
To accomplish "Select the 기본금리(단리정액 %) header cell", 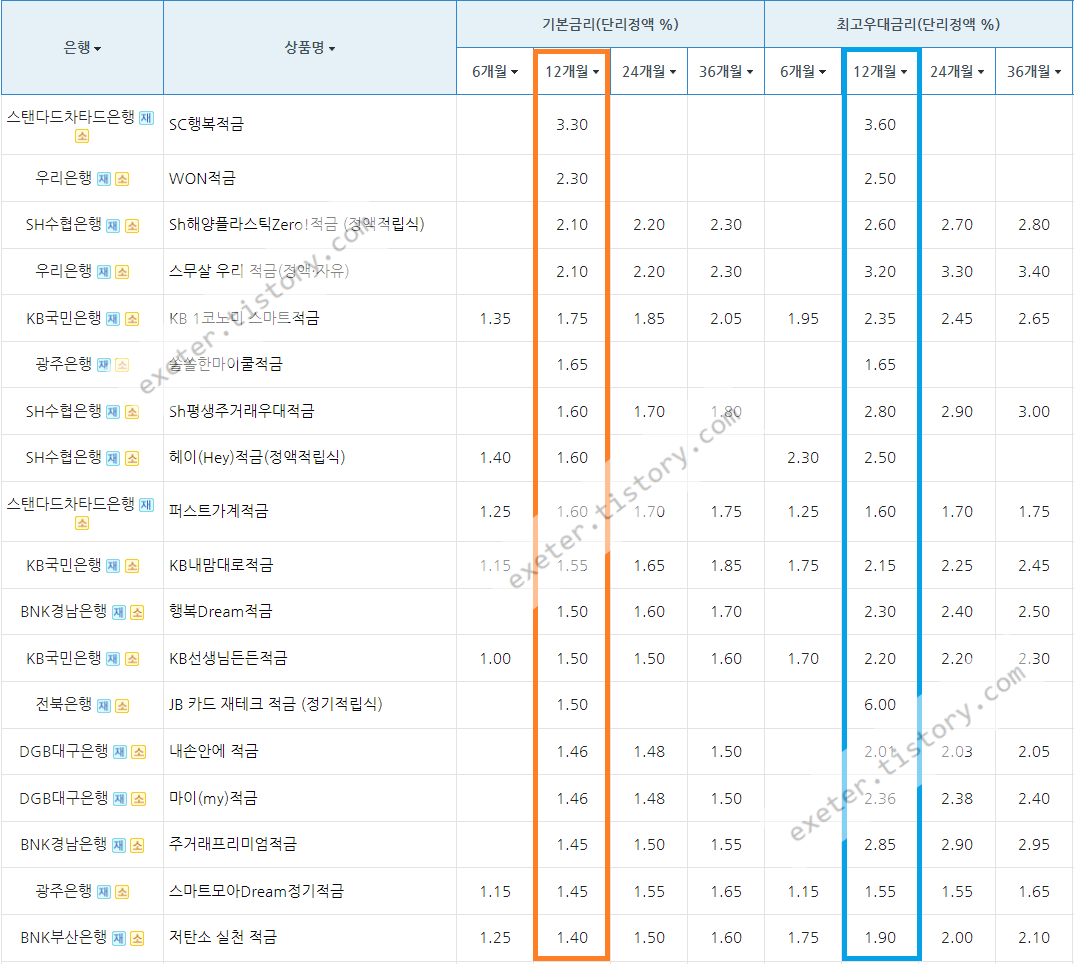I will (610, 25).
